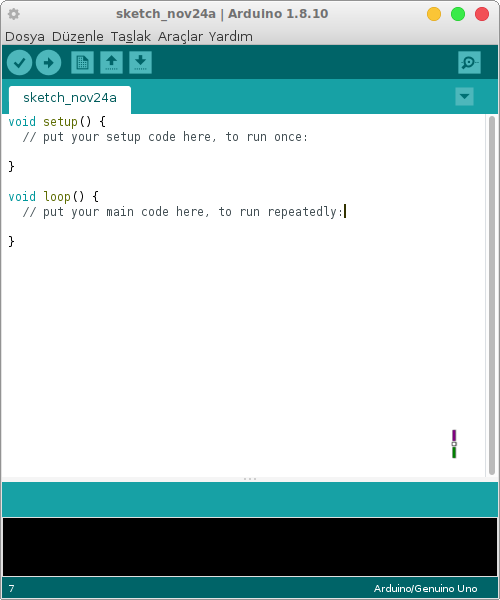
Task: Click the gear icon in the title bar
Action: click(14, 14)
